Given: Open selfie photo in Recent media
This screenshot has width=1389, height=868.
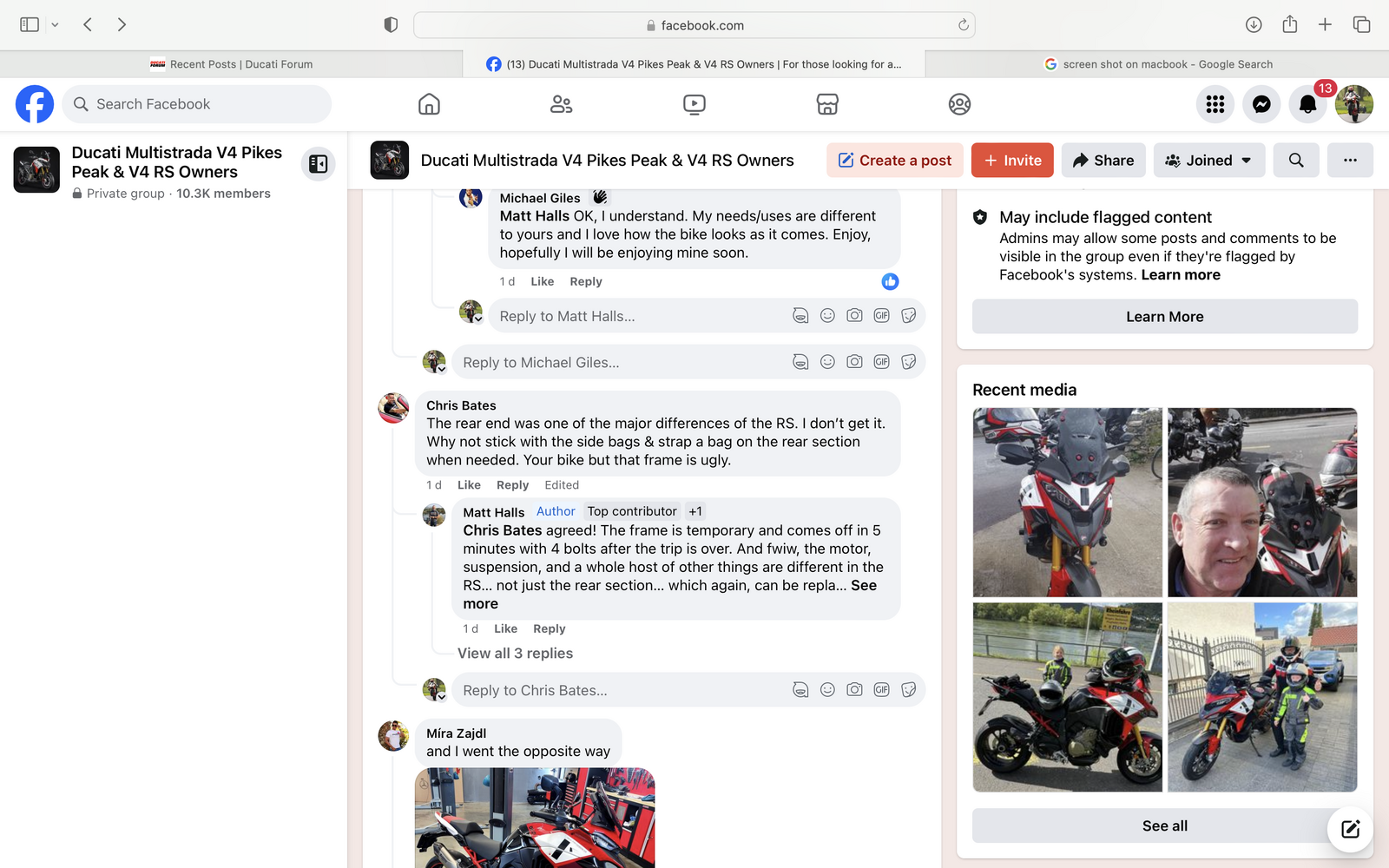Looking at the screenshot, I should [x=1262, y=503].
